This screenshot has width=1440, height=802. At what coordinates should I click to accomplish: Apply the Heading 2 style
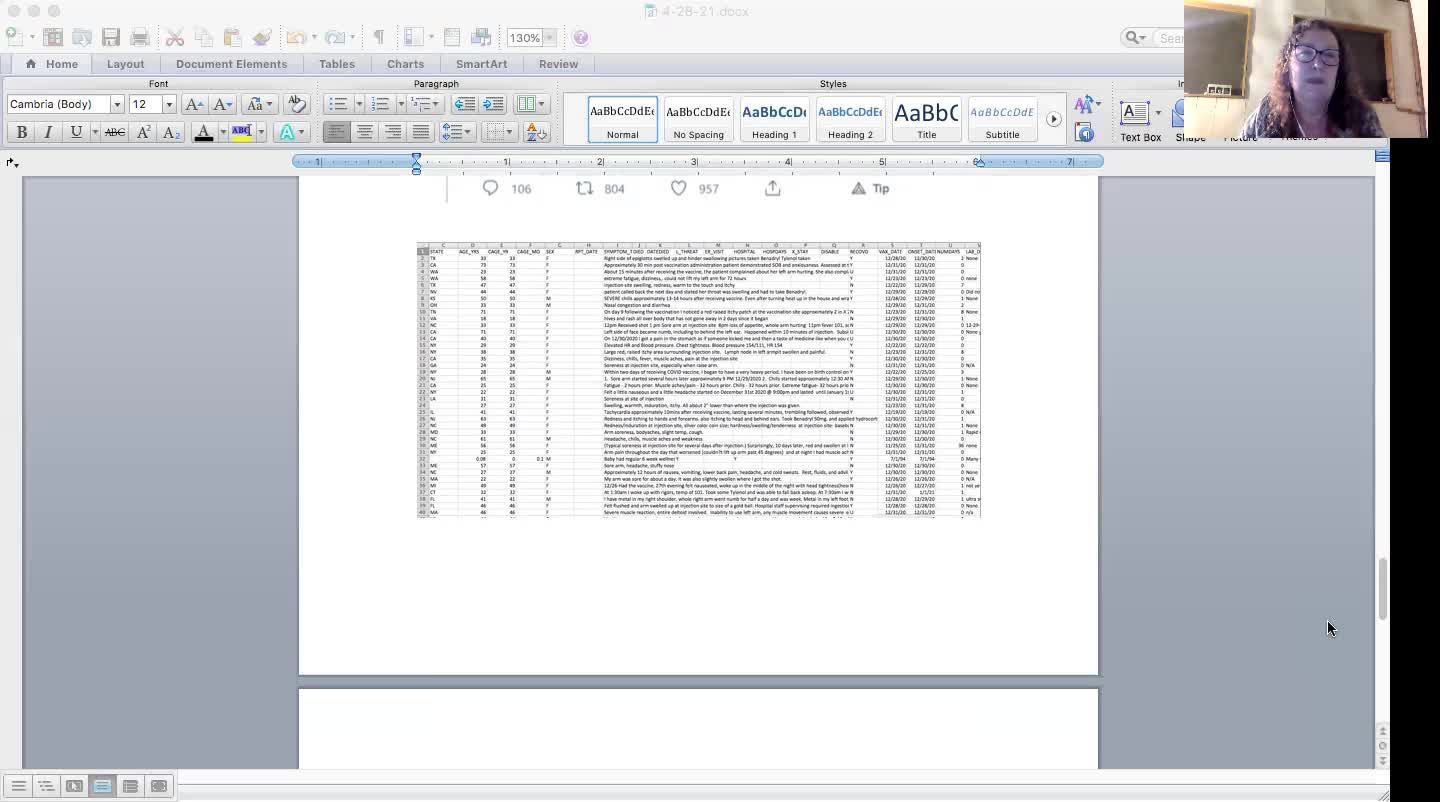click(850, 120)
